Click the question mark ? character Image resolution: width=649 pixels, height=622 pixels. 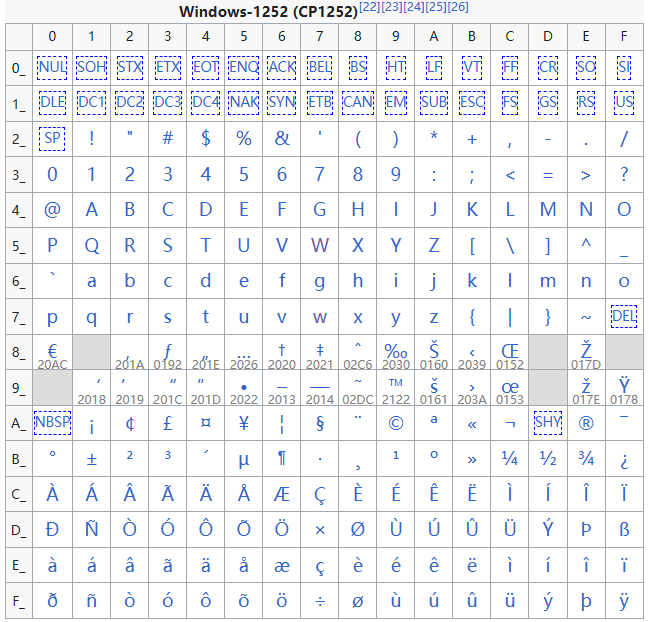(x=624, y=174)
